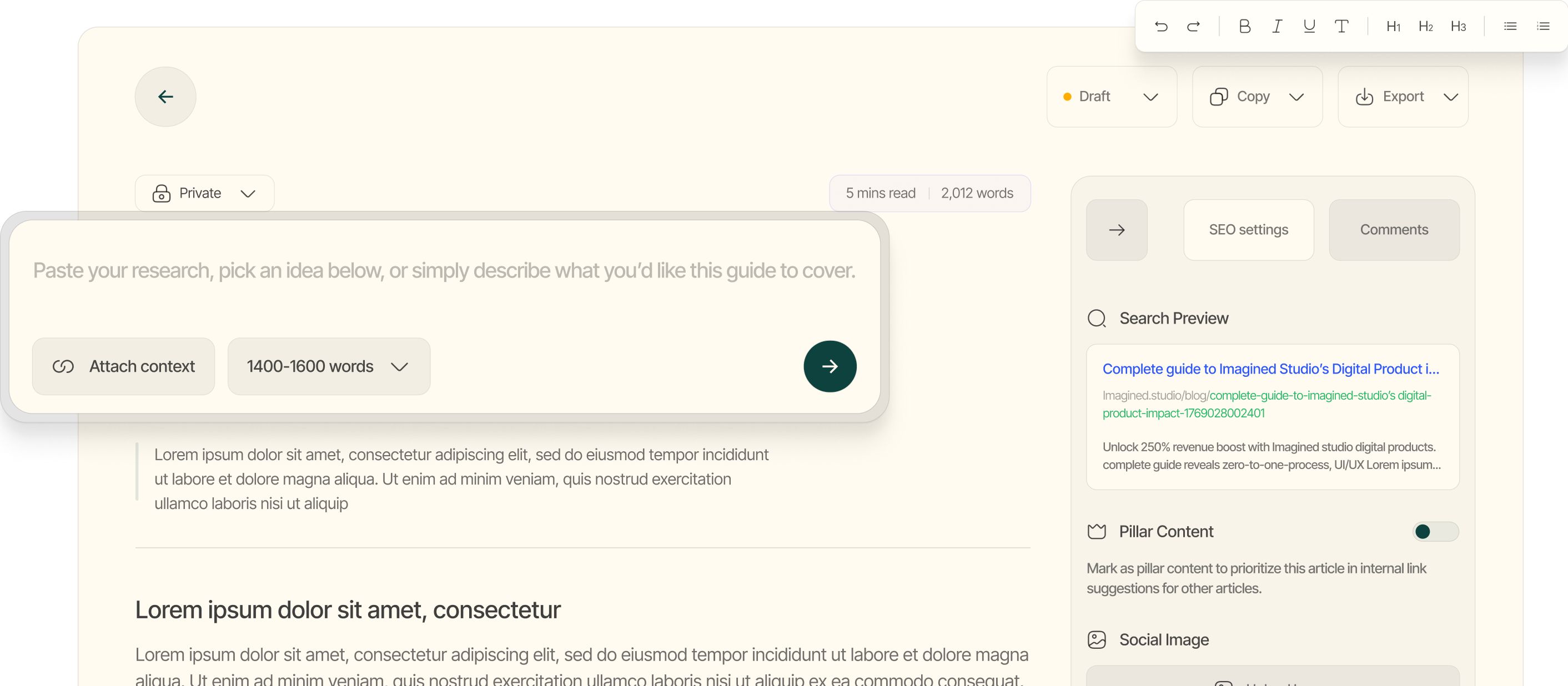Collapse the right sidebar with the arrow icon
The height and width of the screenshot is (686, 1568).
tap(1117, 229)
